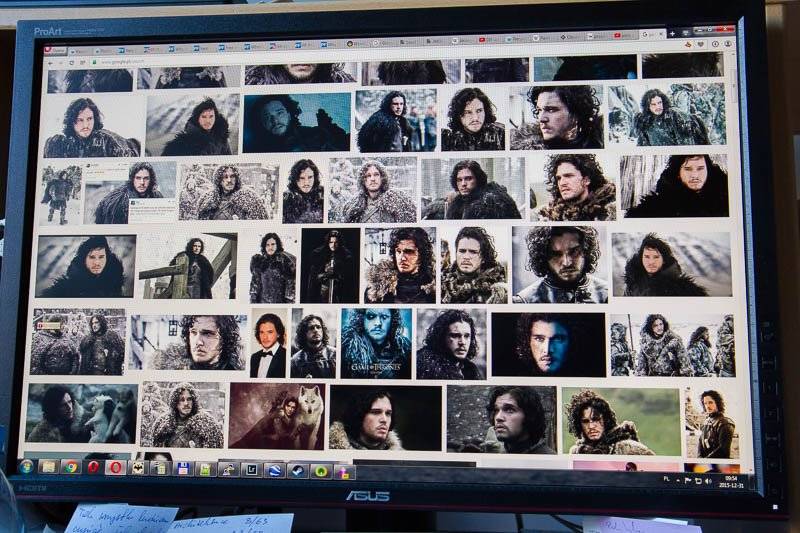The image size is (800, 533).
Task: Launch Lightroom (Lr) from the taskbar
Action: point(251,470)
